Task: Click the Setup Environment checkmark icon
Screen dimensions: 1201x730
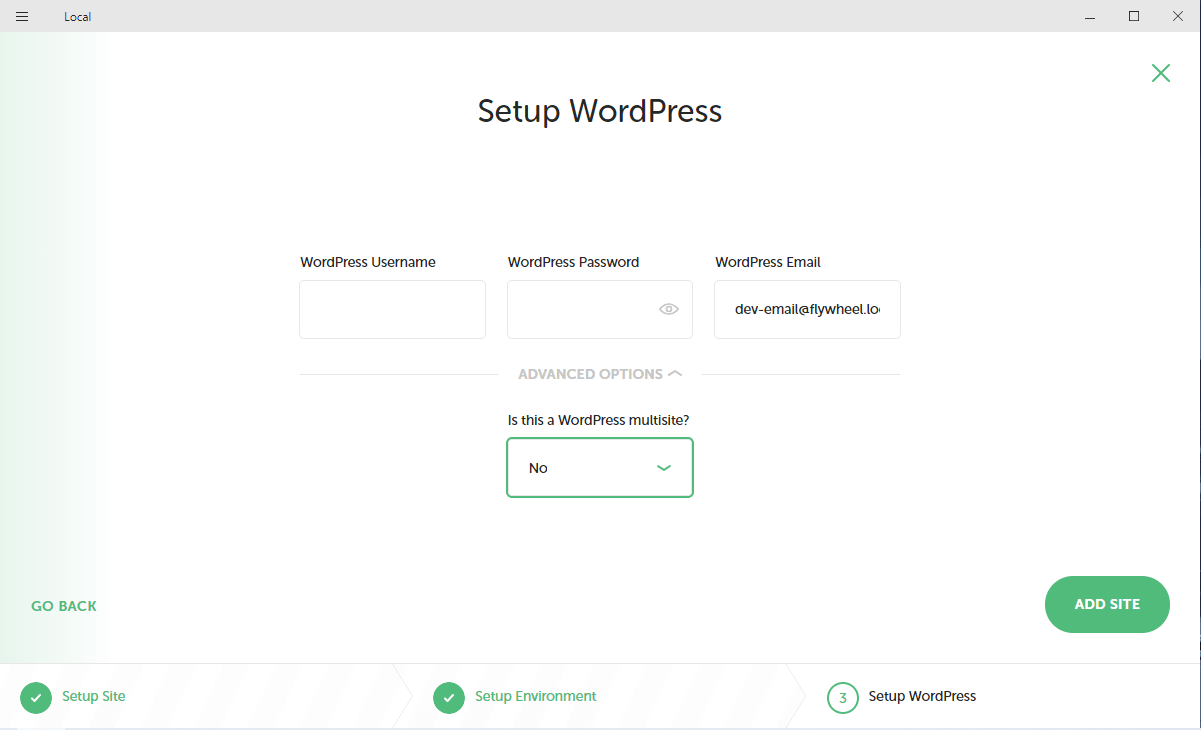Action: (449, 697)
